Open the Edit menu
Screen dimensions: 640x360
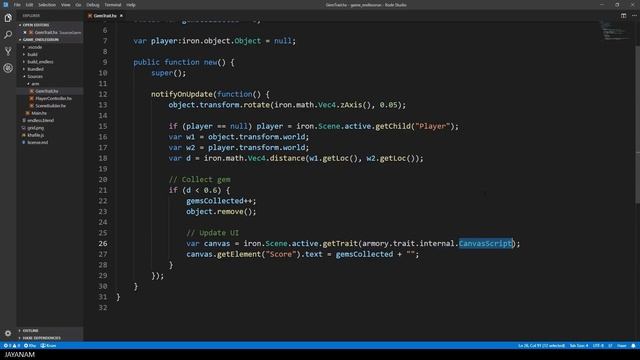point(29,5)
